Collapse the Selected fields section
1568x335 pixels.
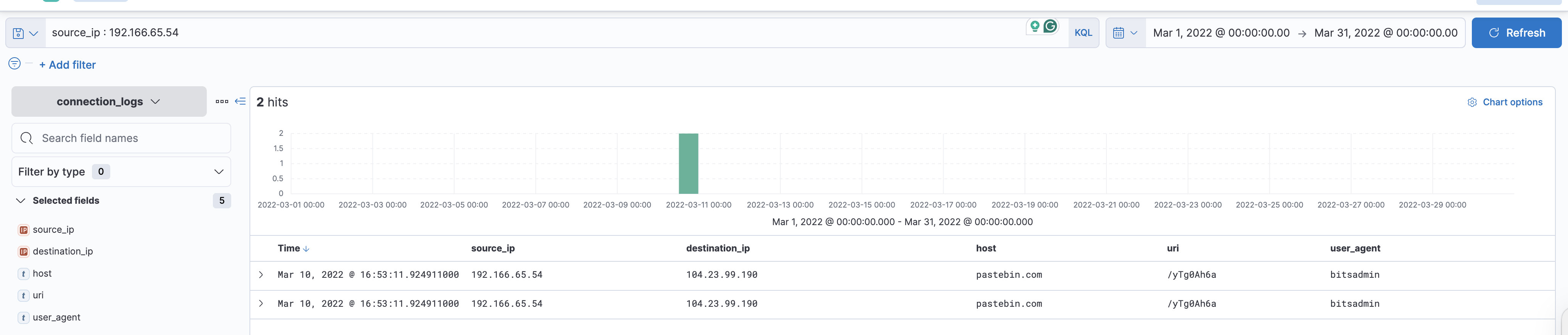coord(21,200)
